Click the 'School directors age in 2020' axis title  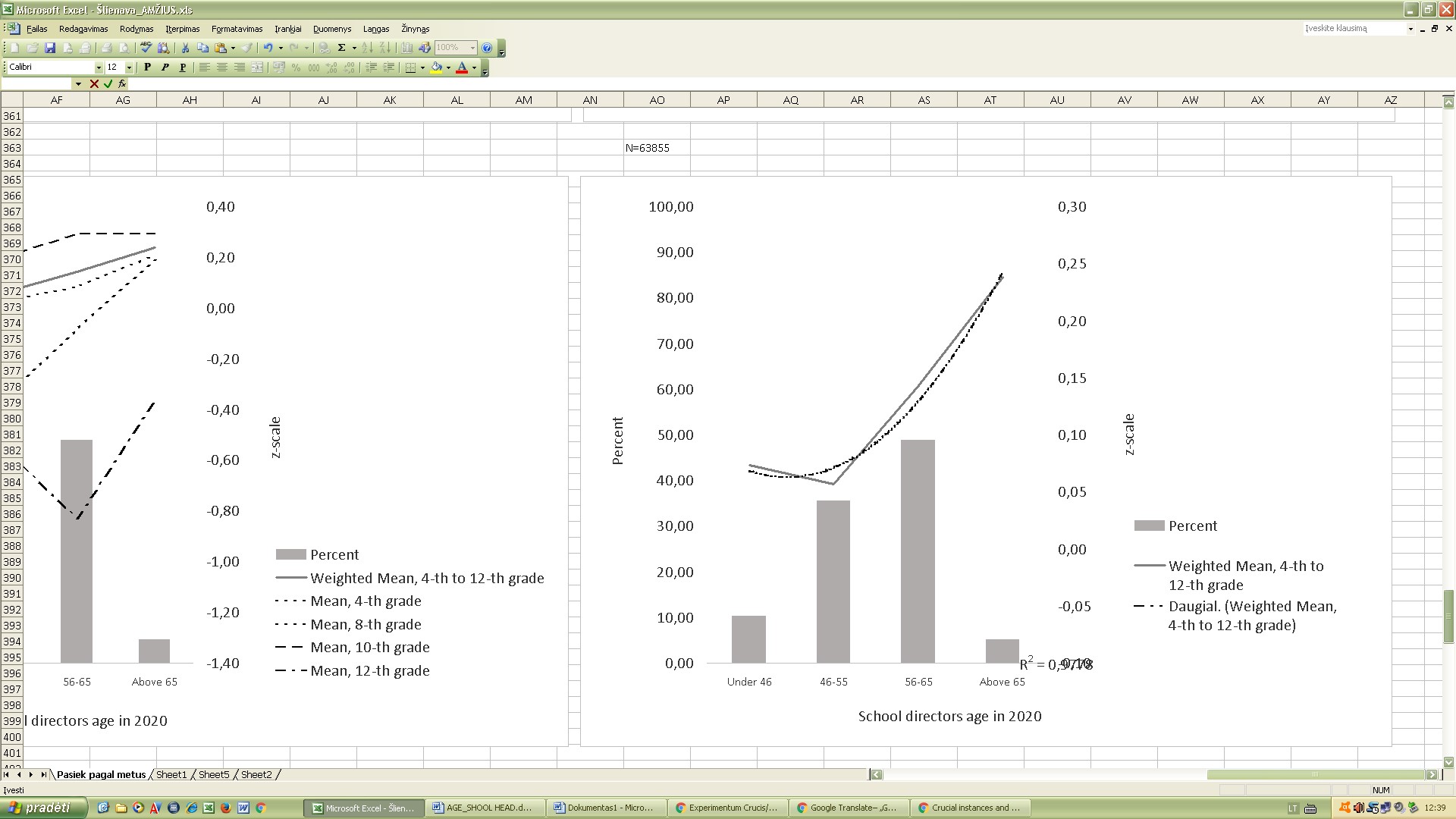949,716
